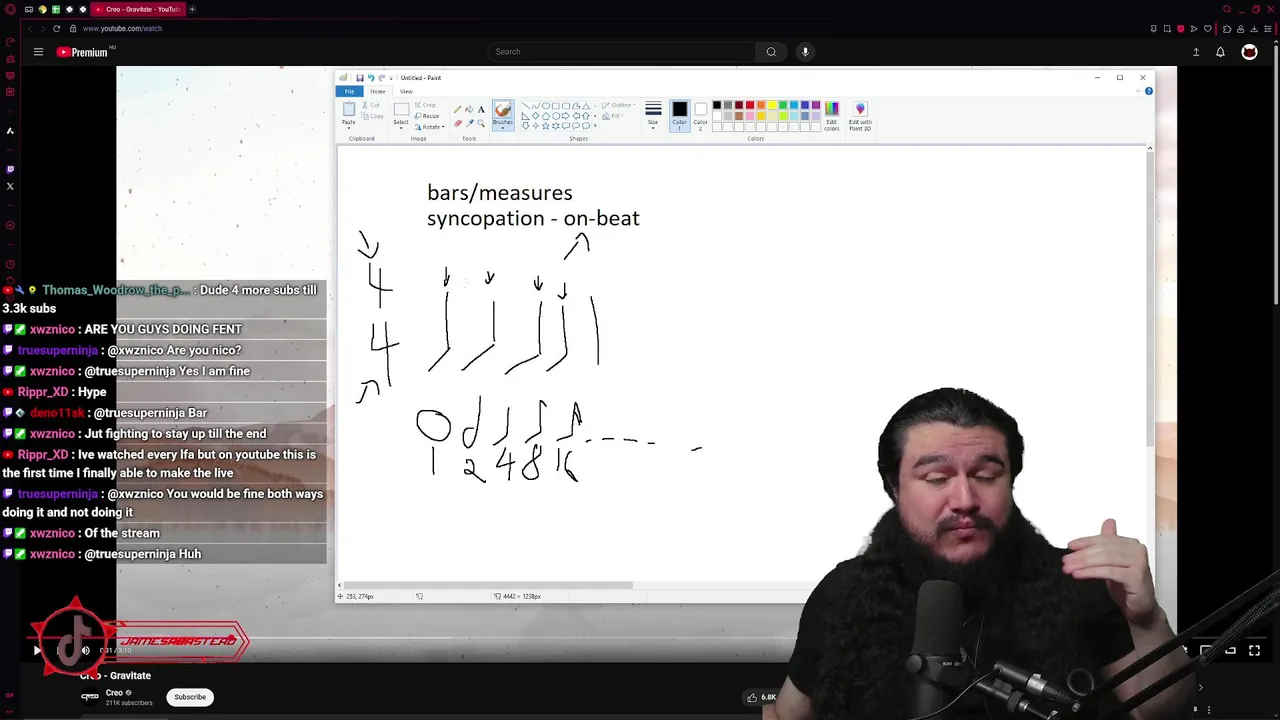Select Color 2 in Paint

click(700, 115)
